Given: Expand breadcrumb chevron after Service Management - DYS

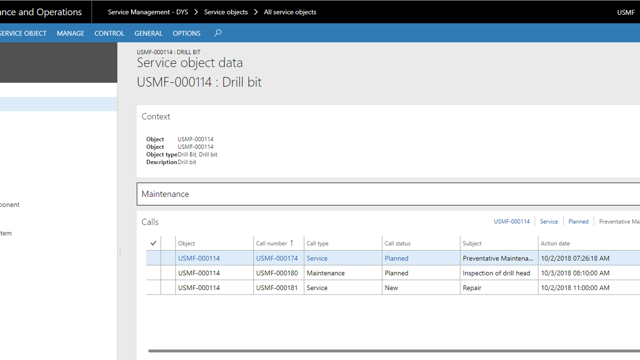Looking at the screenshot, I should [x=196, y=12].
